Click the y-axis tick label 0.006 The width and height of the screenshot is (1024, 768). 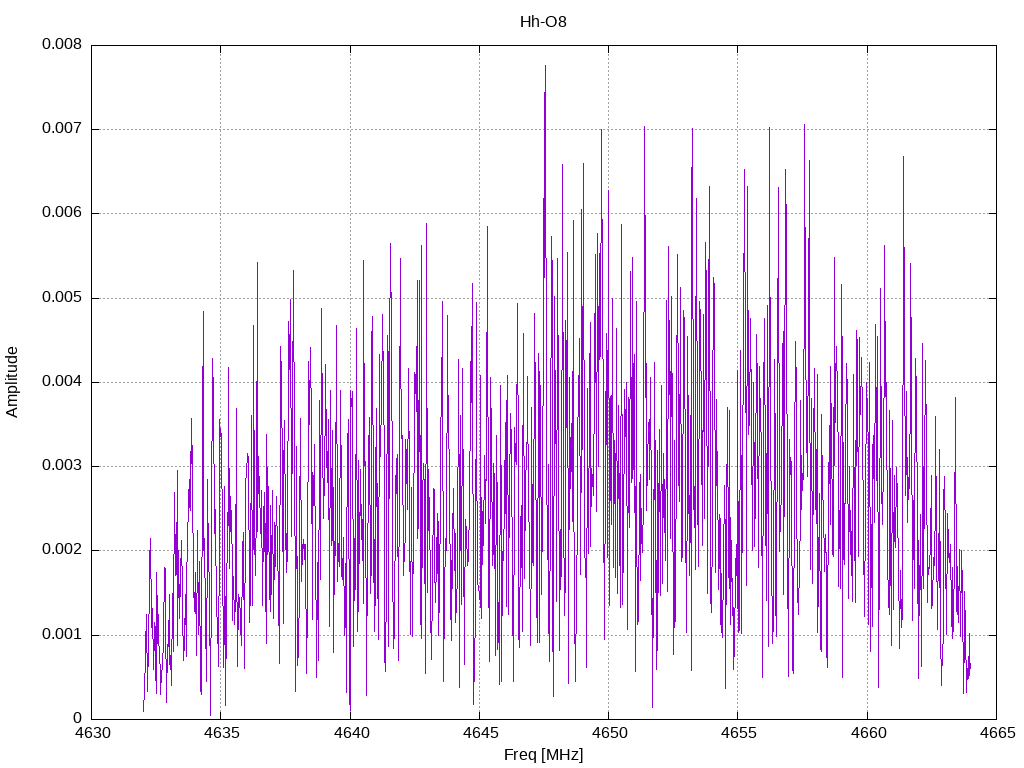pyautogui.click(x=62, y=212)
